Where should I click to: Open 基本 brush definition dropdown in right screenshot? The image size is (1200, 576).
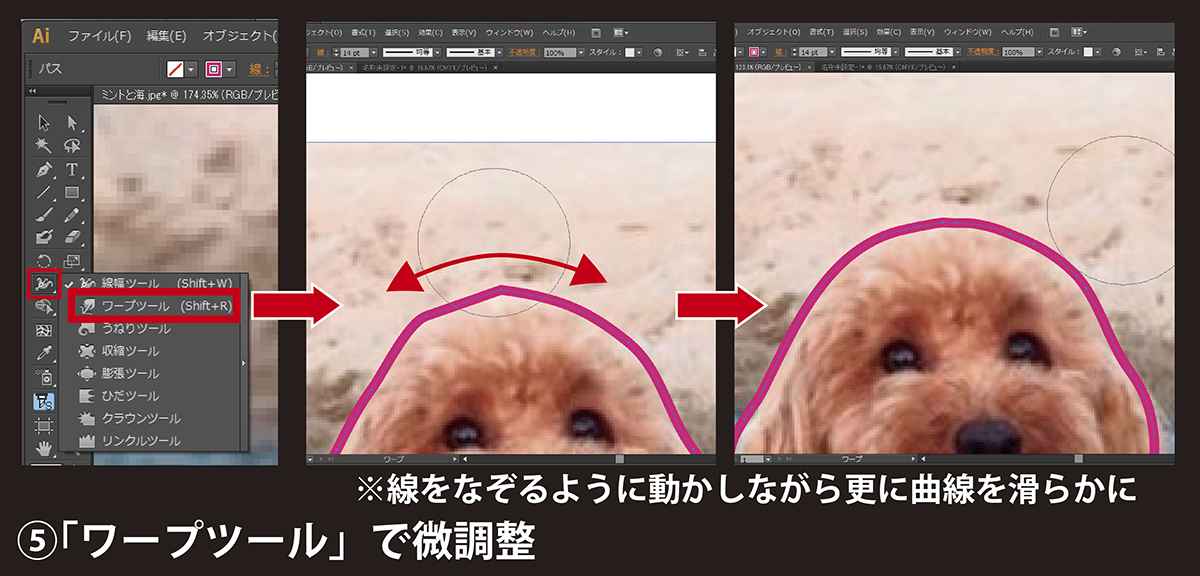coord(959,52)
